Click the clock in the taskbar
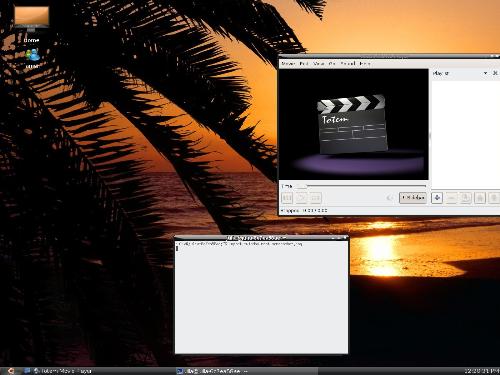 [482, 371]
